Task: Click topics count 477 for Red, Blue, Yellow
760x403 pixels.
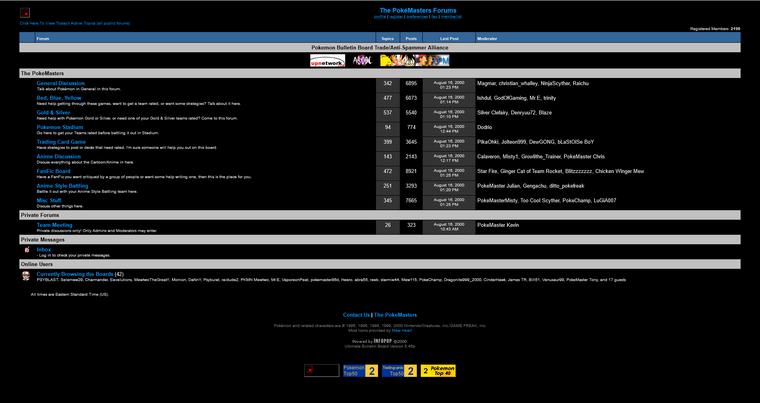Action: [x=388, y=98]
